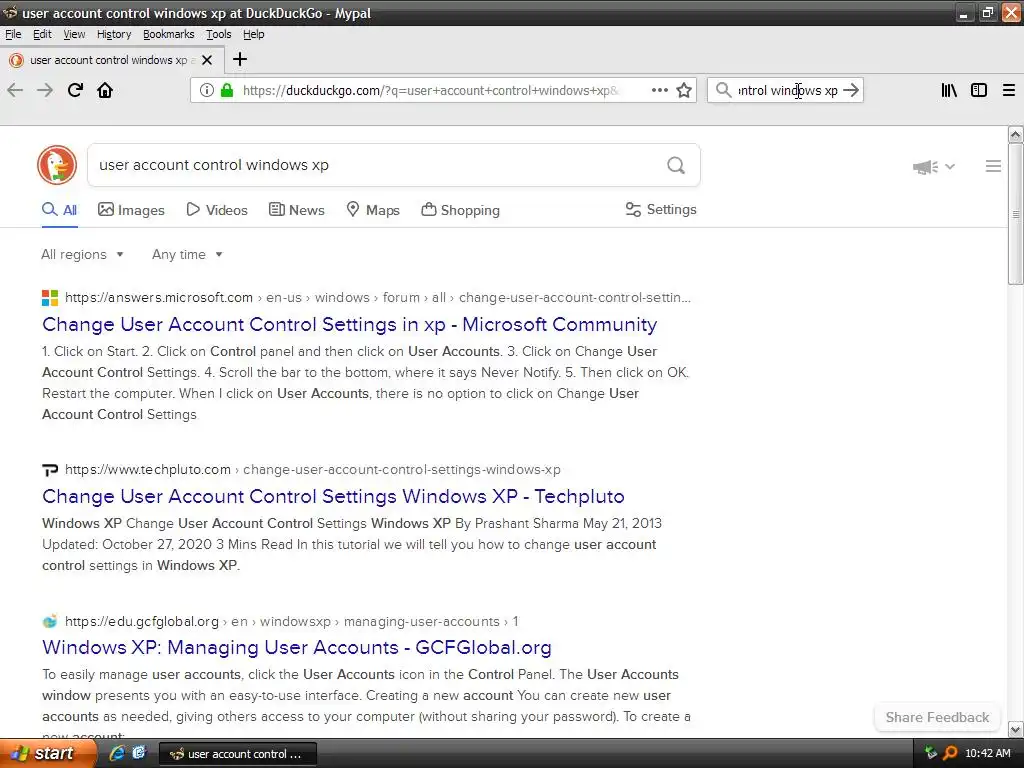Click the DuckDuckGo search query field
Viewport: 1024px width, 768px height.
[376, 165]
